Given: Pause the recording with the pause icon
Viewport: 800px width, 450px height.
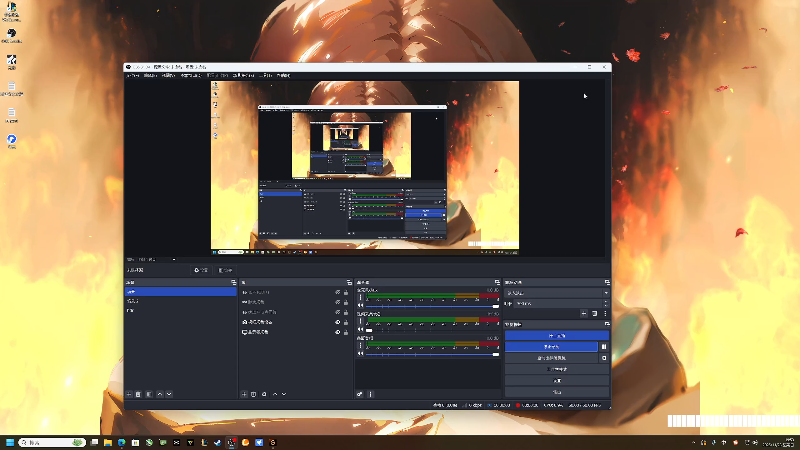Looking at the screenshot, I should 604,347.
